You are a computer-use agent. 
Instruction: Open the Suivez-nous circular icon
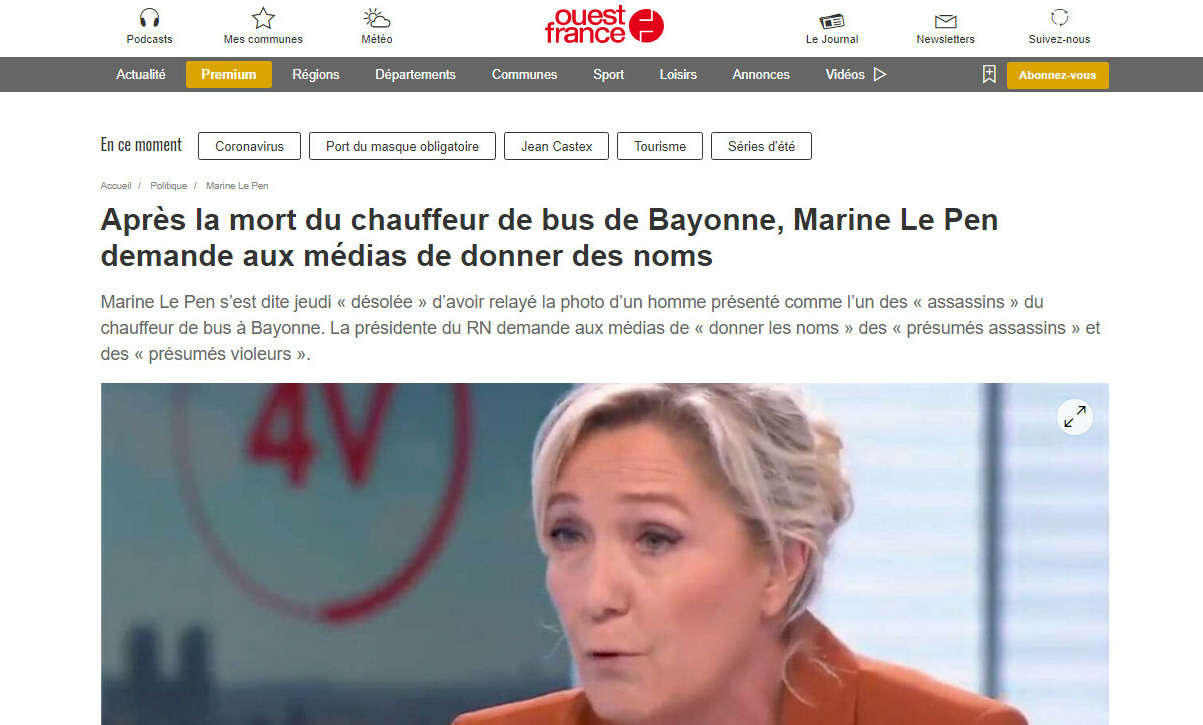click(1060, 17)
